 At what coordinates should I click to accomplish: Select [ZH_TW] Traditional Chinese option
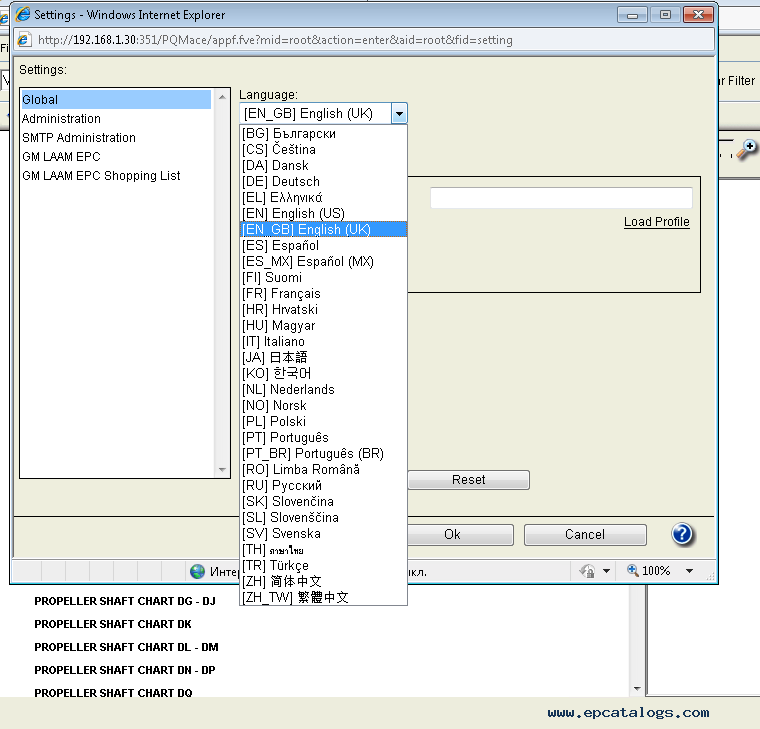295,597
